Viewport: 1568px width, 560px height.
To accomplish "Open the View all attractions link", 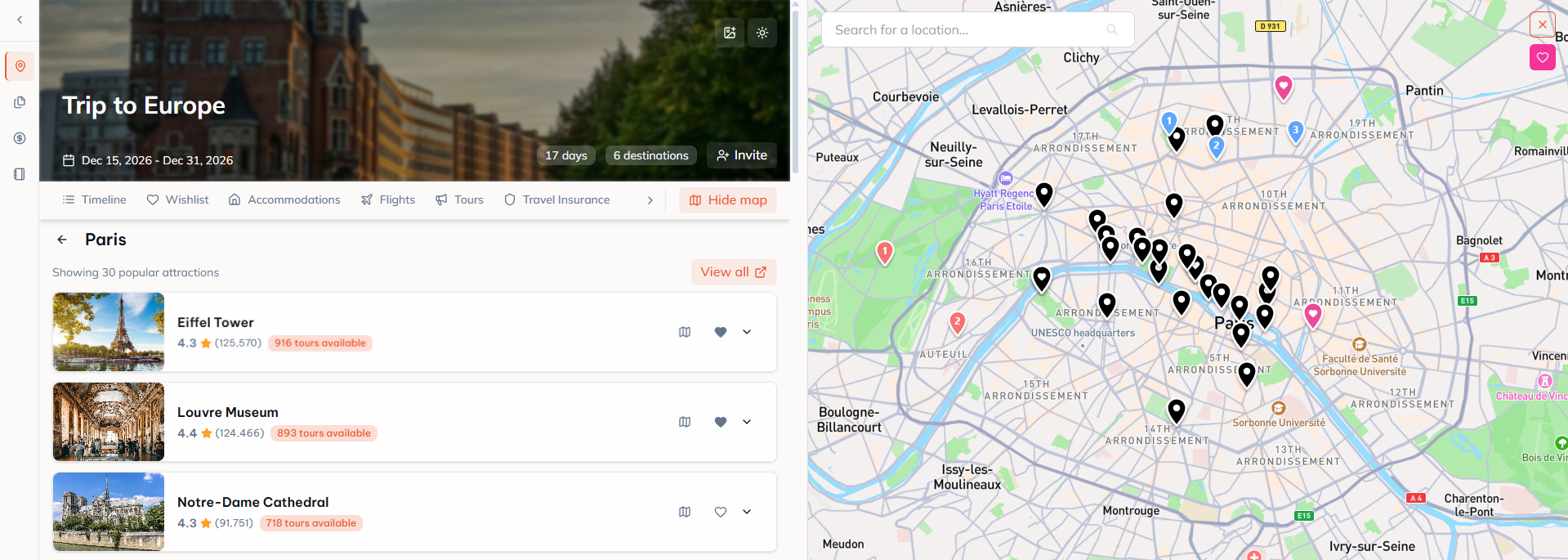I will [733, 272].
